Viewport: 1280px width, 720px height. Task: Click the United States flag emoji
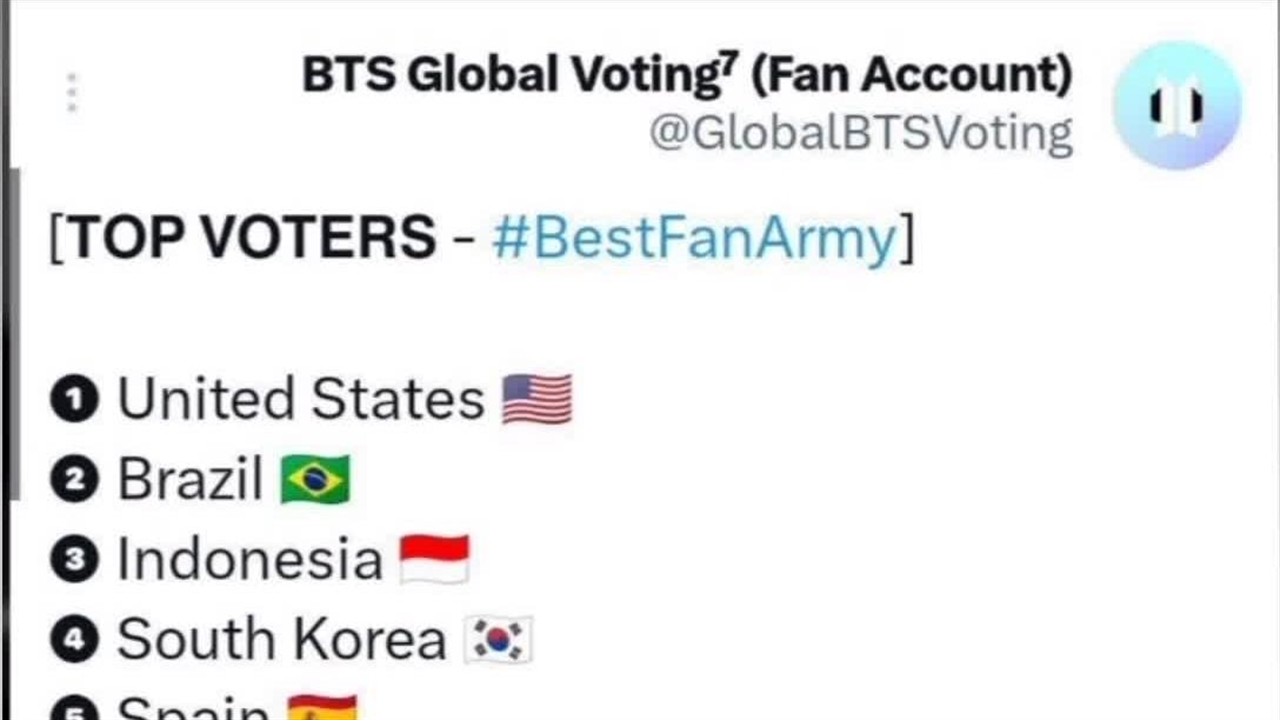click(x=537, y=399)
